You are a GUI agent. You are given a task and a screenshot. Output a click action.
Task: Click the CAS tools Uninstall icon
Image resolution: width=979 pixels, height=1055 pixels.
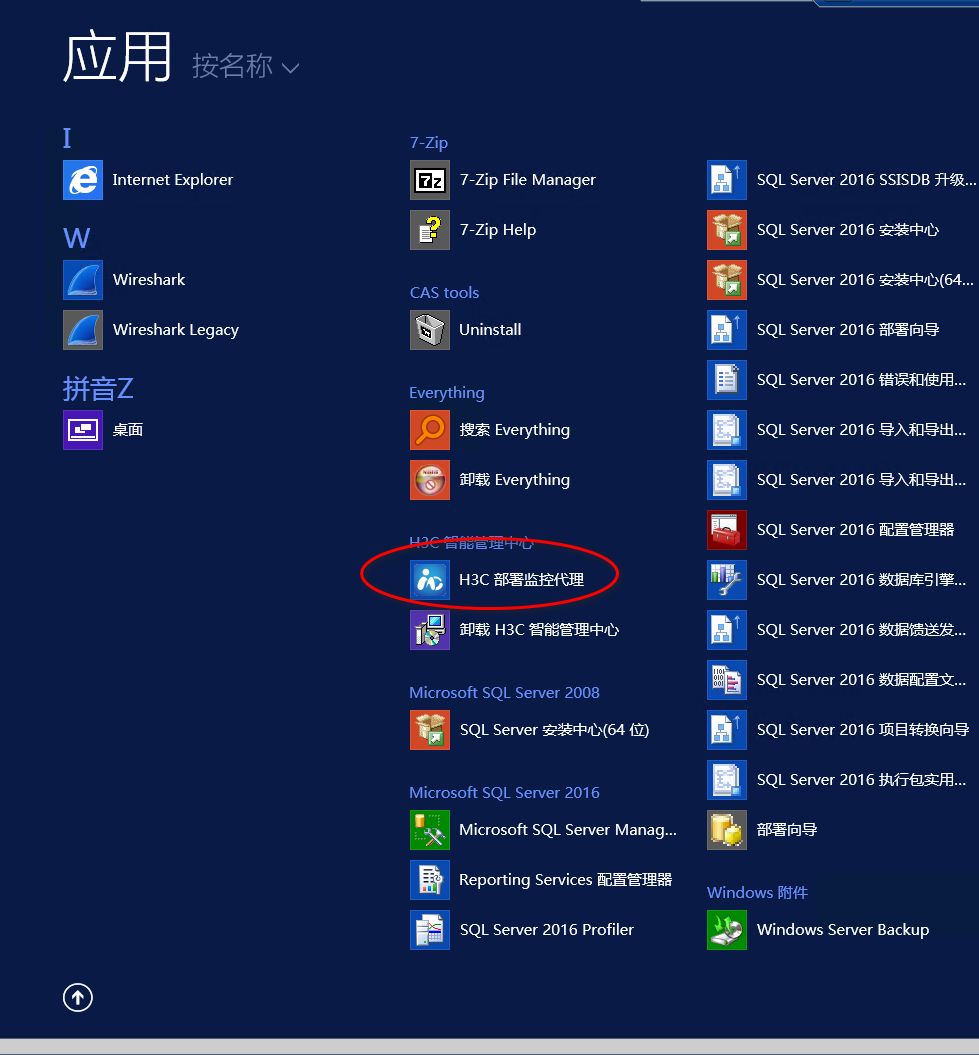coord(430,330)
